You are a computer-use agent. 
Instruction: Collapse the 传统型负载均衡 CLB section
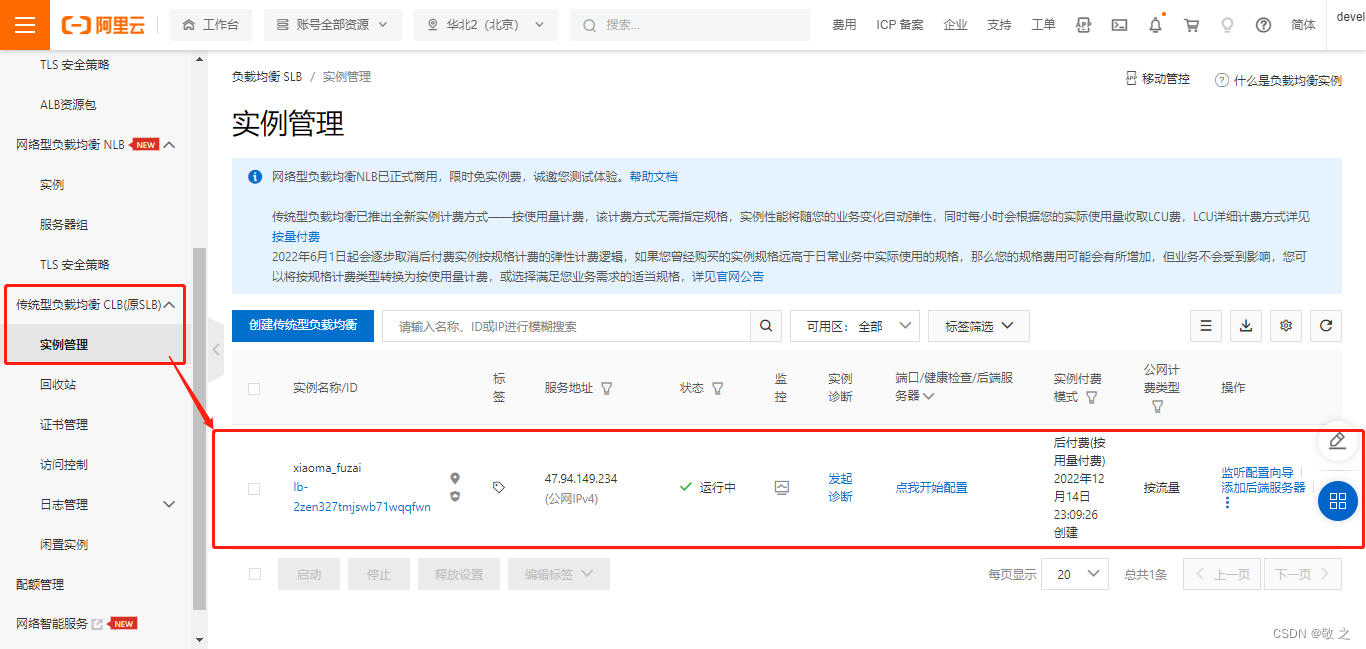coord(169,305)
